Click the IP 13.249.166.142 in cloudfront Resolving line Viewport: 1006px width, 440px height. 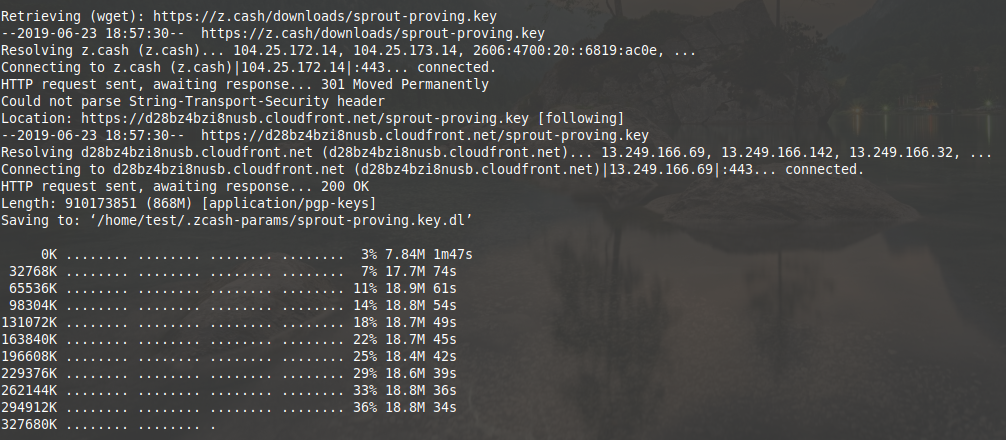pyautogui.click(x=778, y=153)
